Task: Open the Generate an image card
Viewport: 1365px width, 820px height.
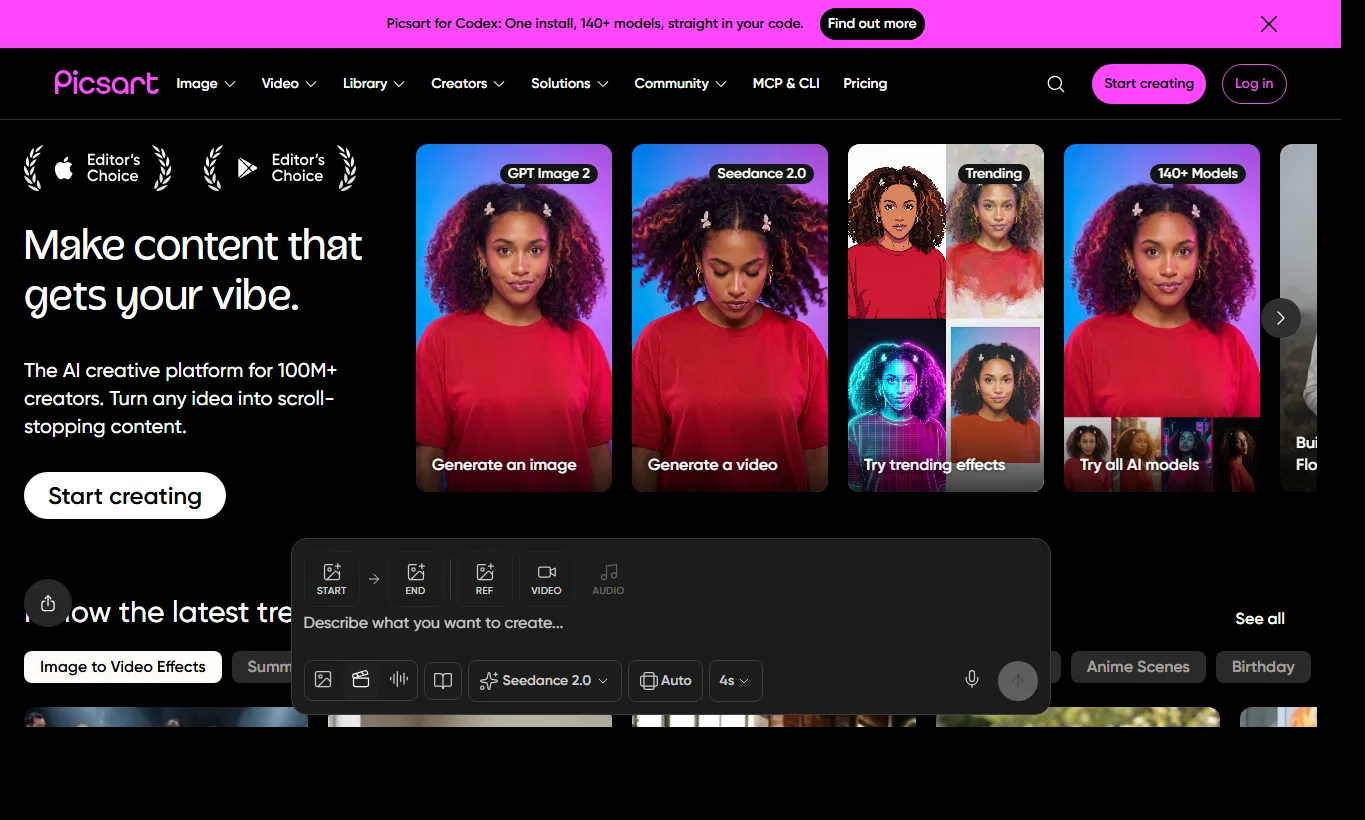Action: (x=514, y=318)
